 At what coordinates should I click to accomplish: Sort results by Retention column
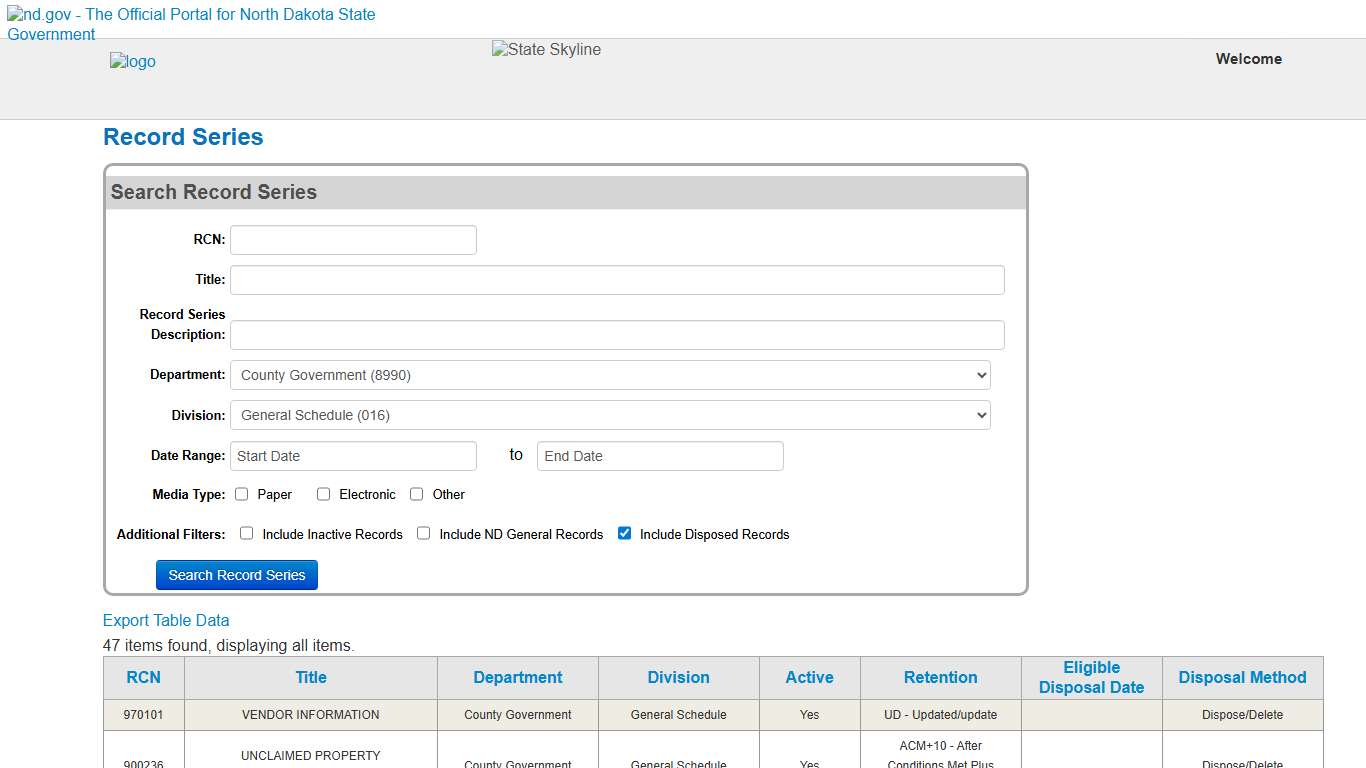pyautogui.click(x=939, y=677)
